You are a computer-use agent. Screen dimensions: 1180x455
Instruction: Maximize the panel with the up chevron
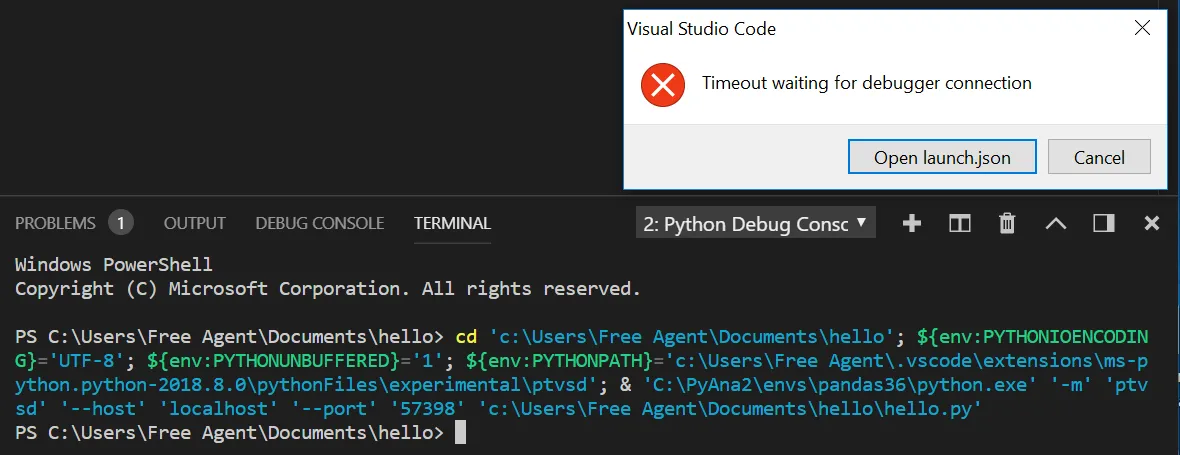click(1056, 223)
